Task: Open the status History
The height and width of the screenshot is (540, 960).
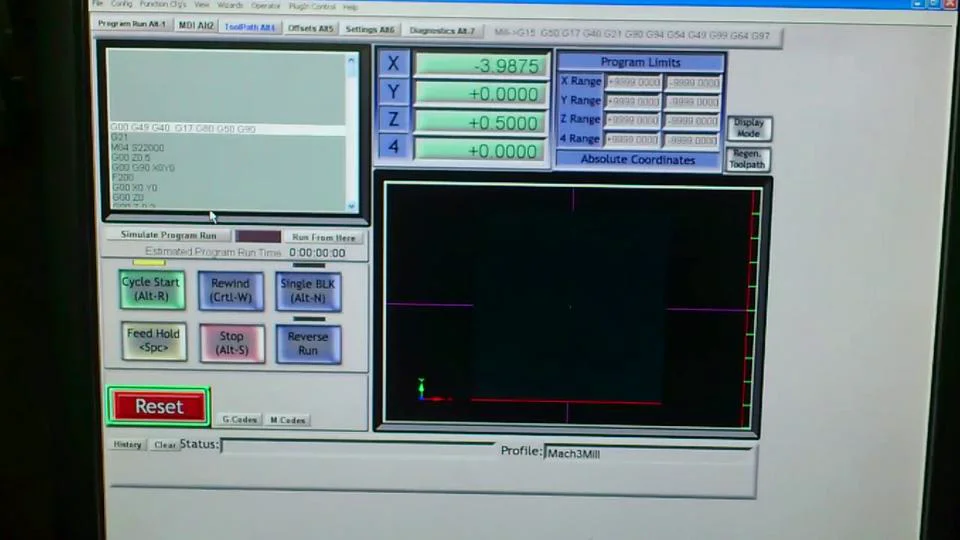Action: 127,444
